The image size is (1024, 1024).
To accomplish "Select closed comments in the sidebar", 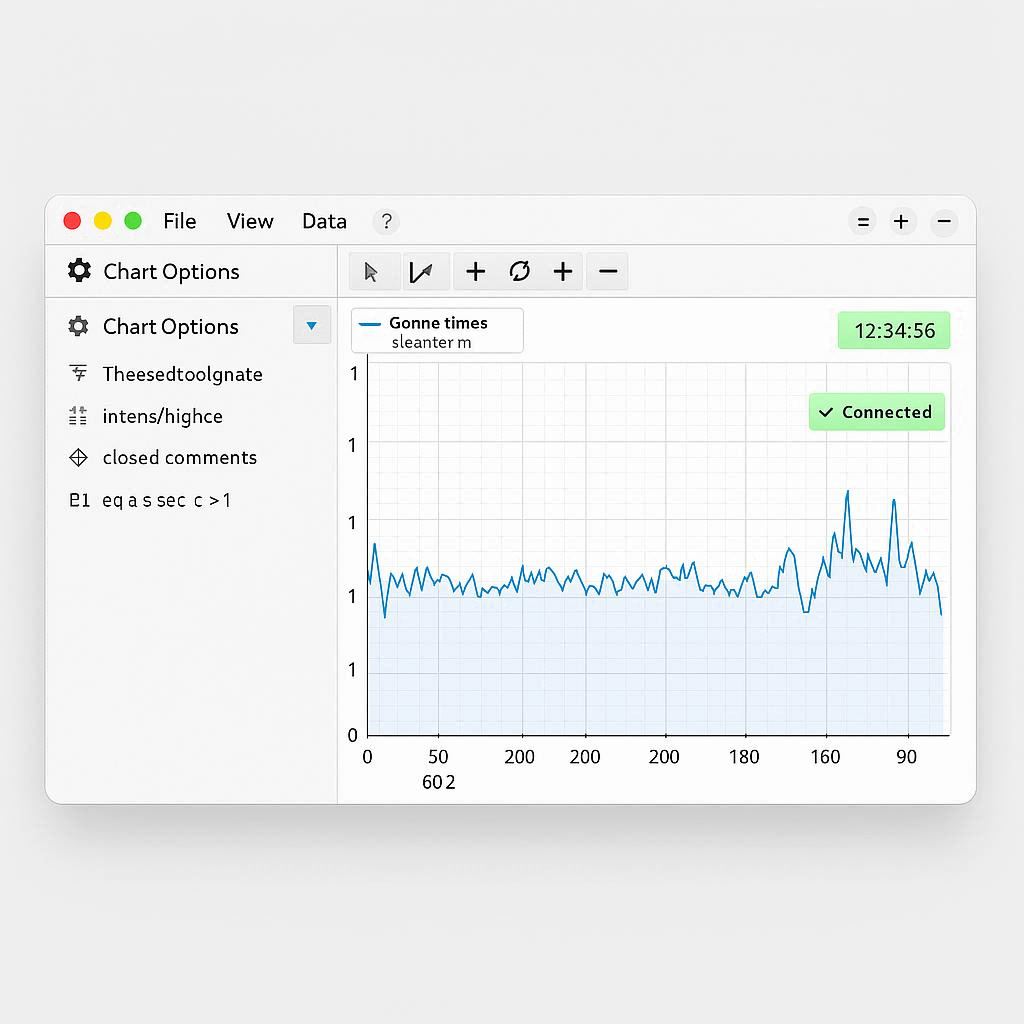I will tap(179, 458).
